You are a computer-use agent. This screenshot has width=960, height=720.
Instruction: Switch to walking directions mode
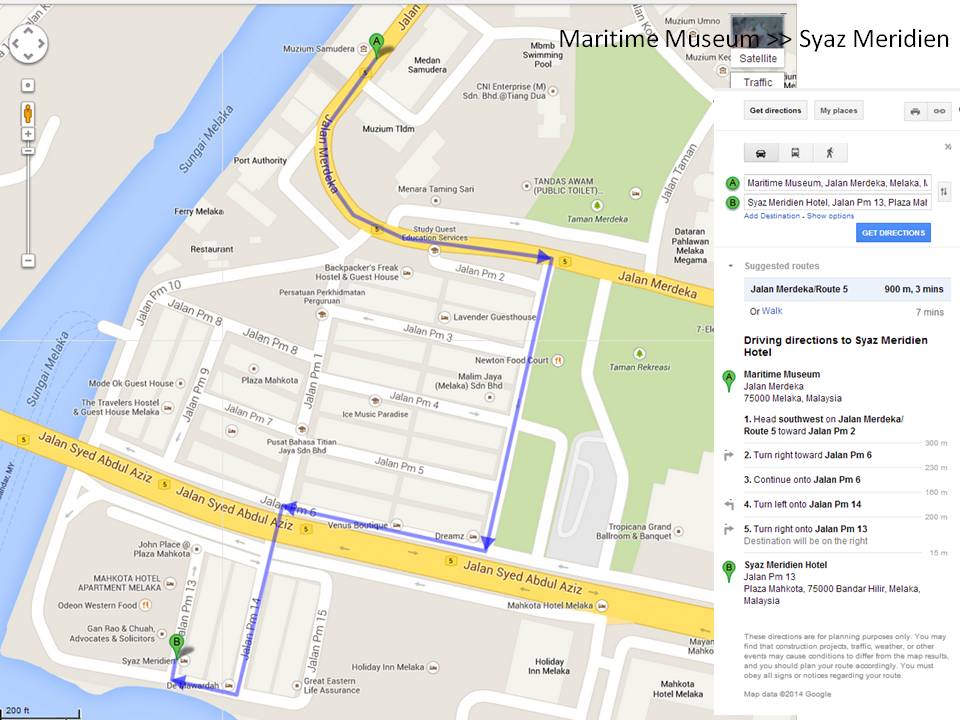point(830,153)
